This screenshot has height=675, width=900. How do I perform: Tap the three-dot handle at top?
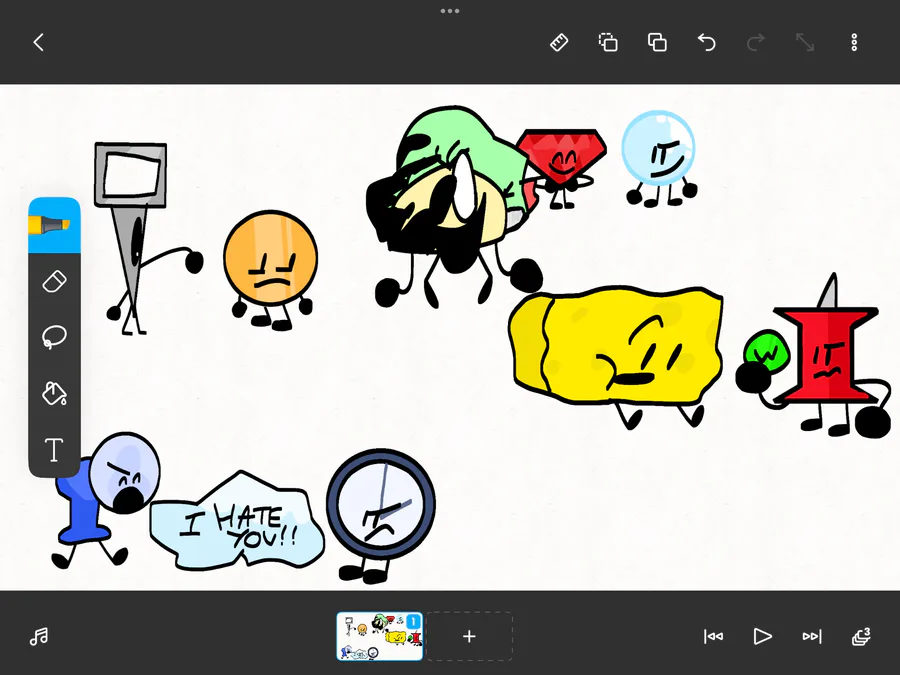pyautogui.click(x=449, y=11)
